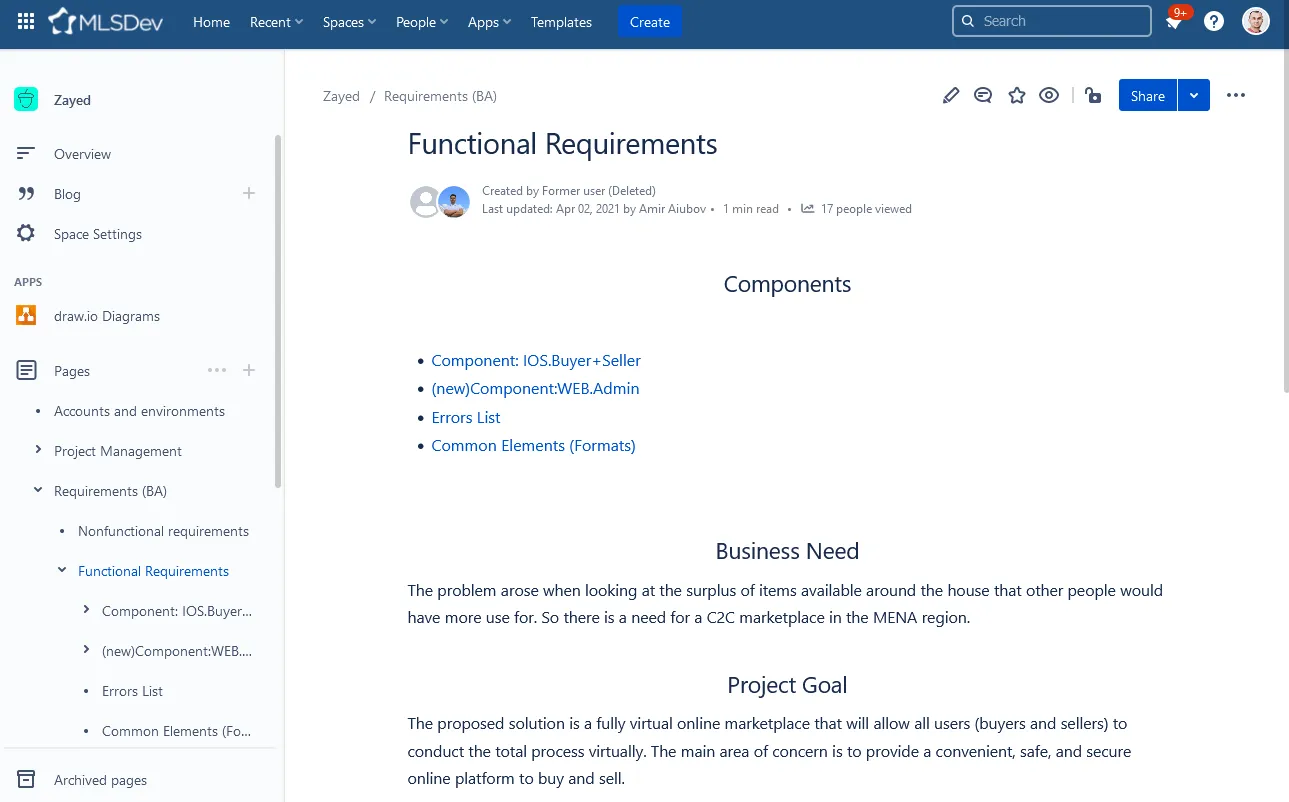Image resolution: width=1289 pixels, height=802 pixels.
Task: Open draw.io Diagrams from the sidebar
Action: (106, 316)
